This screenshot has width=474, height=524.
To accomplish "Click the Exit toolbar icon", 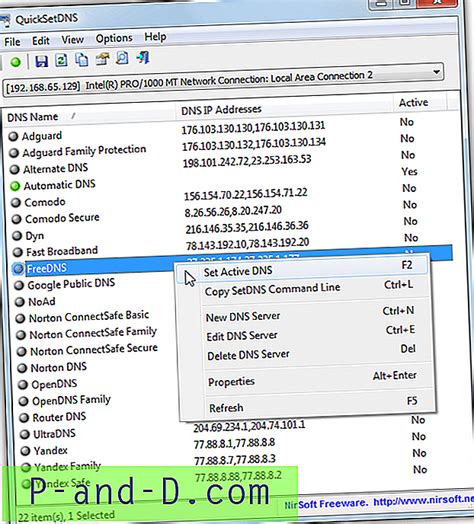I will tap(143, 57).
